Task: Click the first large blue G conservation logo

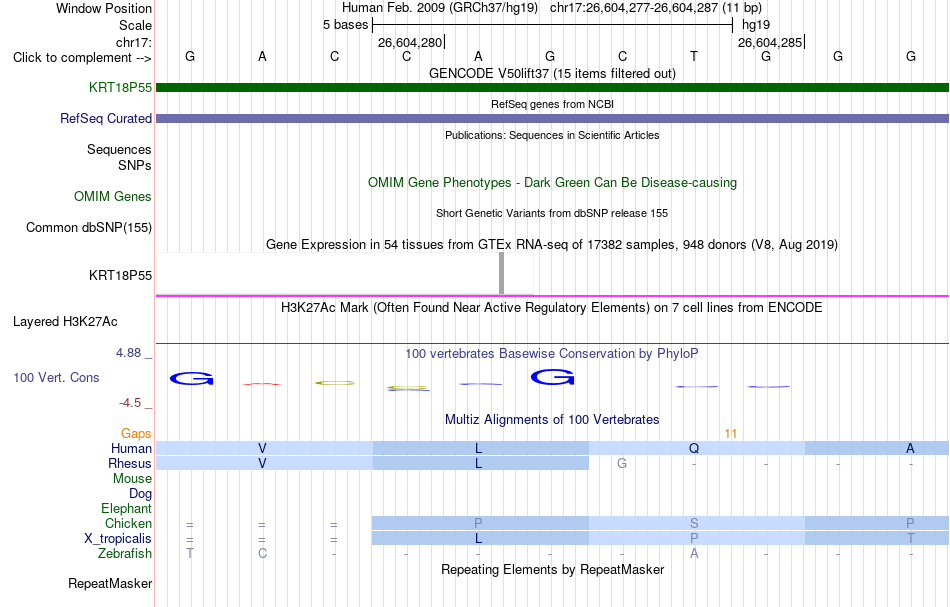Action: [x=191, y=379]
